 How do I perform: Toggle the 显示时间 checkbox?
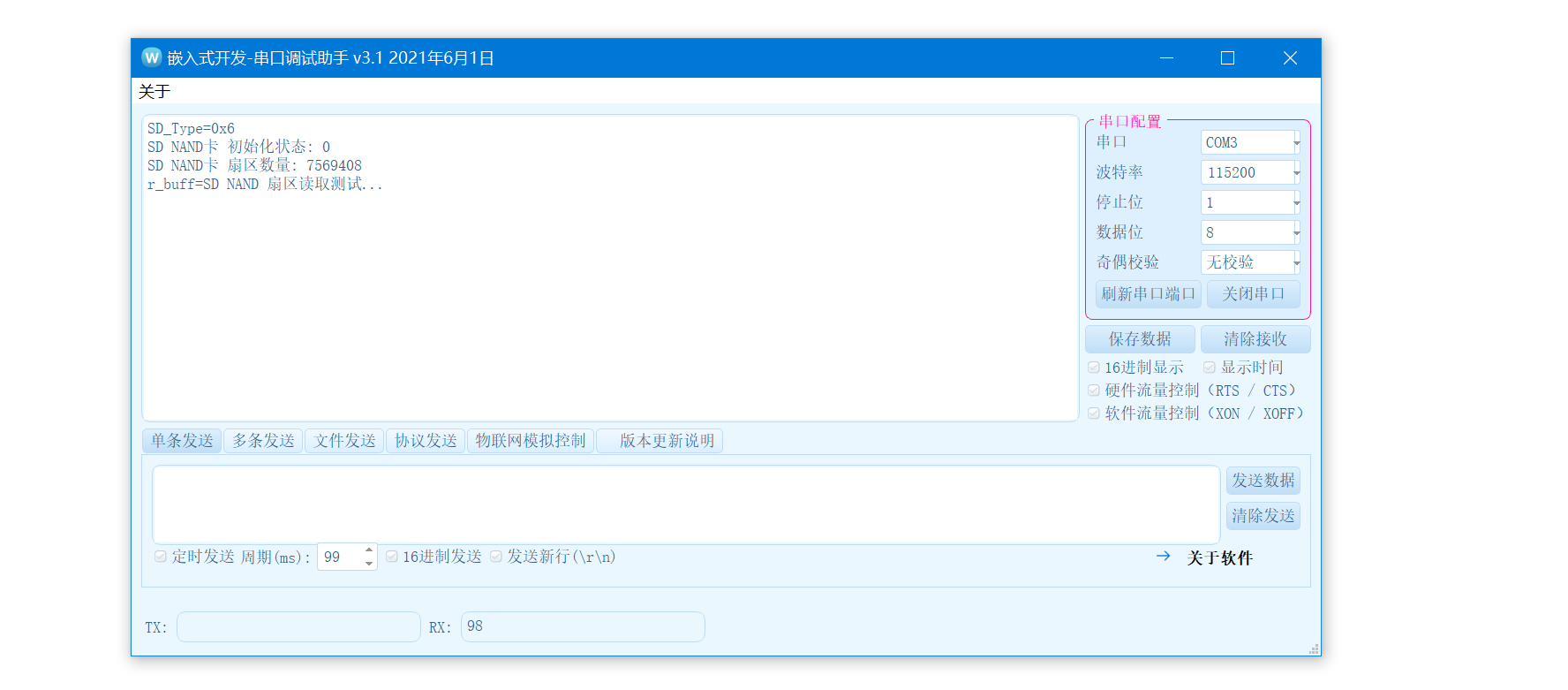[1210, 368]
